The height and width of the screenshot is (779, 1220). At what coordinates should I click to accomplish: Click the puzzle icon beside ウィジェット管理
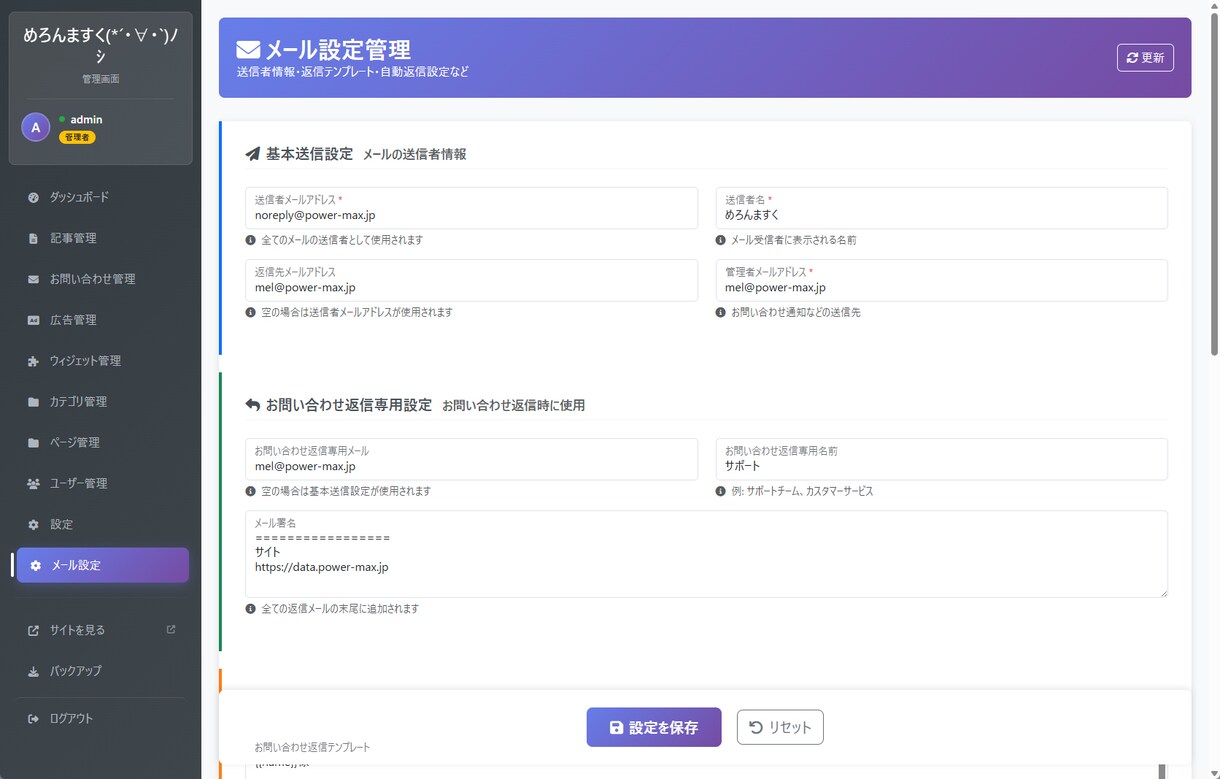pos(33,361)
